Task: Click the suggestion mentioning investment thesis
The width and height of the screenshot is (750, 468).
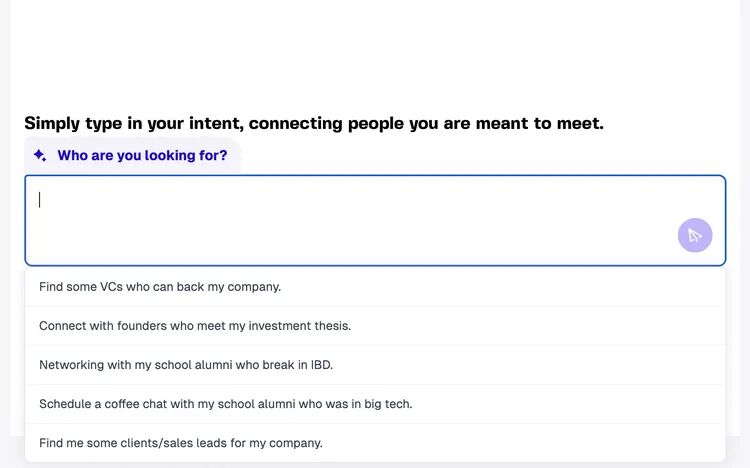Action: [x=195, y=326]
